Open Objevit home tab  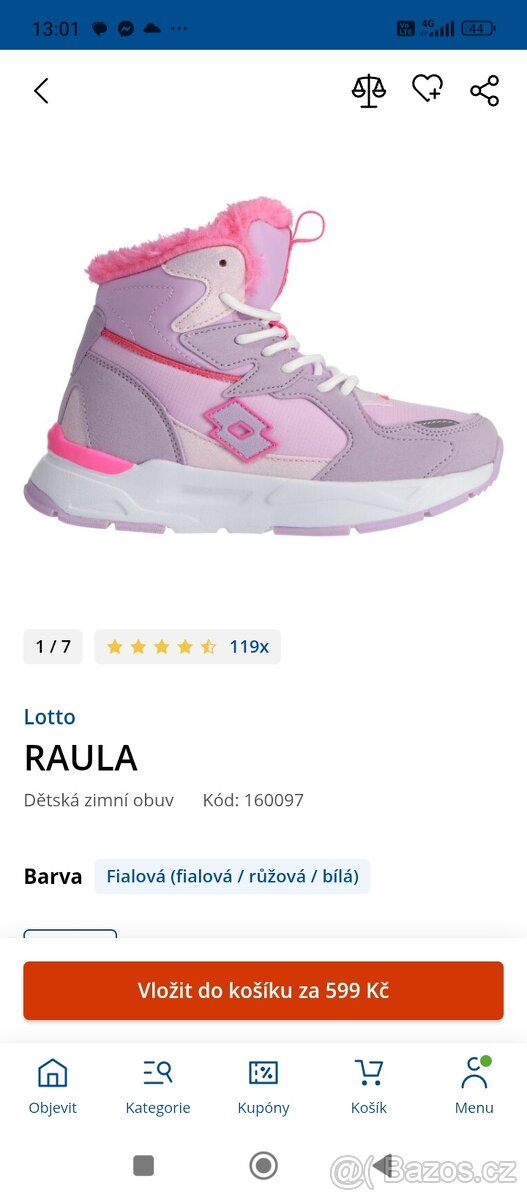tap(52, 1087)
